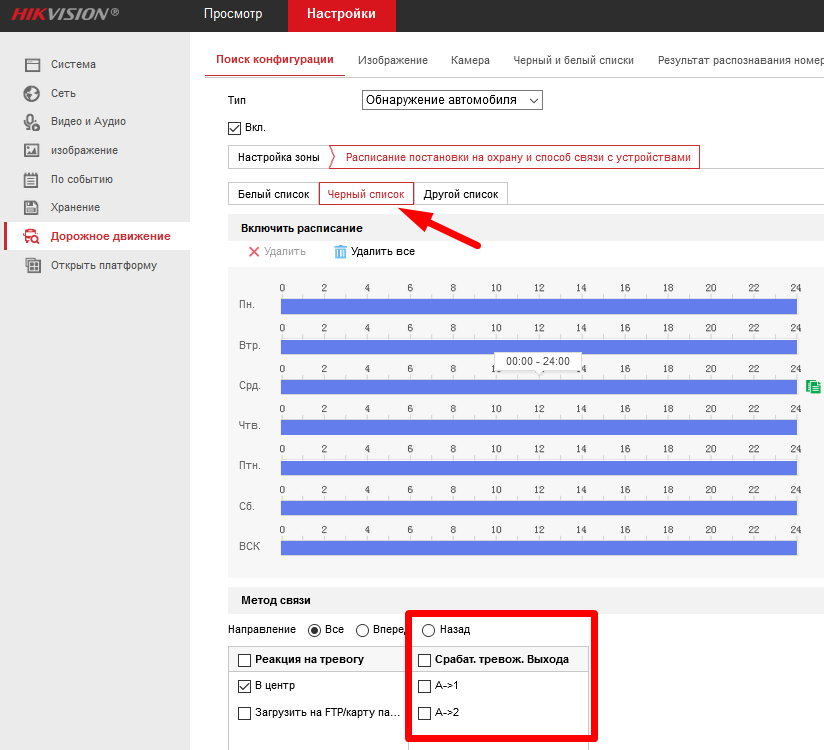Click the 00:00 - 24:00 time tooltip
The image size is (824, 750).
click(x=538, y=362)
